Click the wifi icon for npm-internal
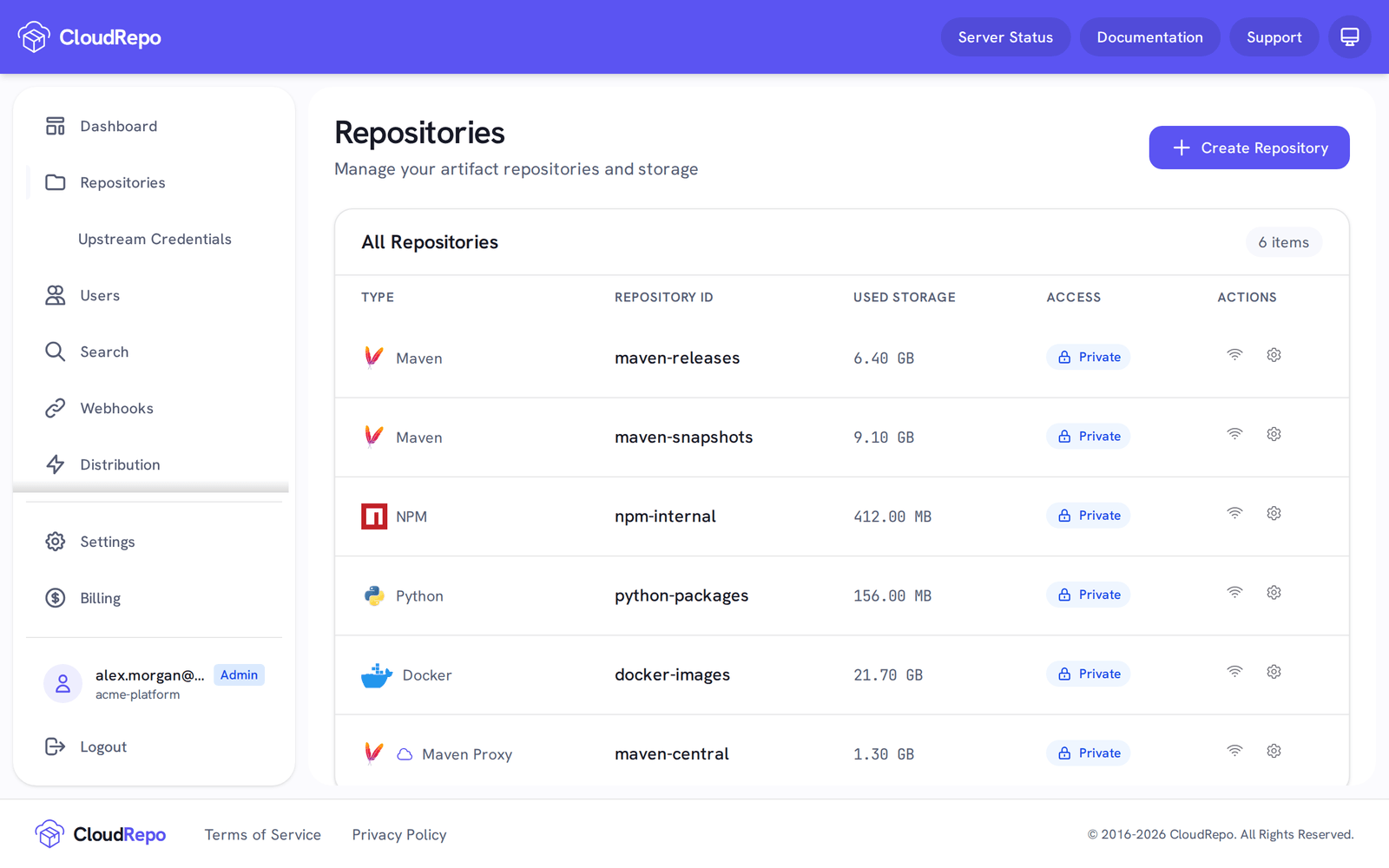The height and width of the screenshot is (868, 1389). [x=1234, y=513]
